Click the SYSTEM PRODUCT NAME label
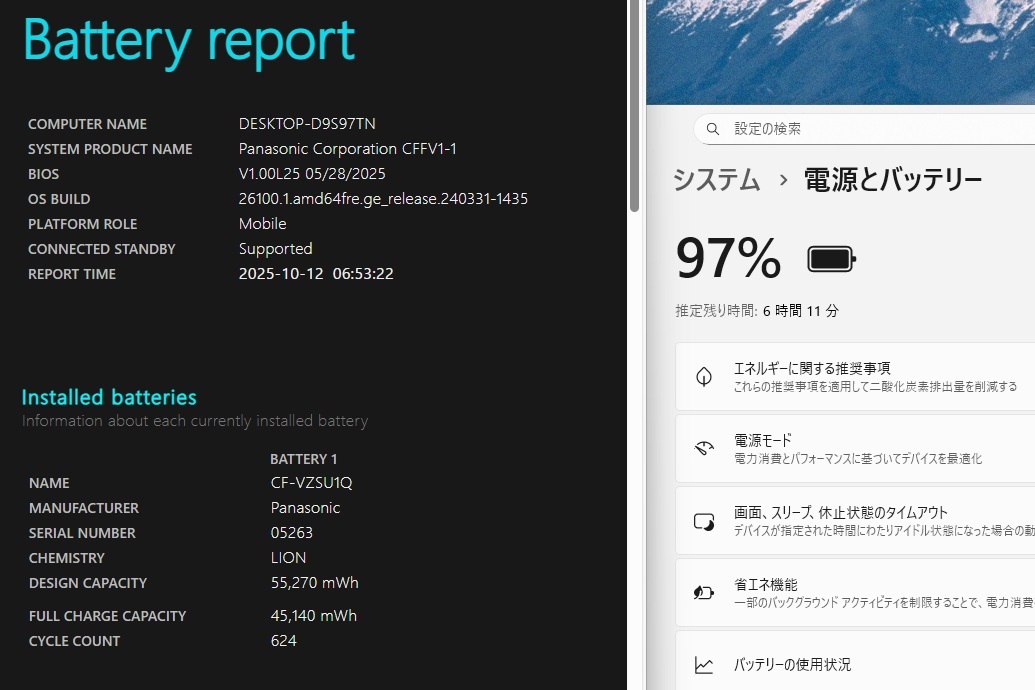1035x690 pixels. [110, 149]
